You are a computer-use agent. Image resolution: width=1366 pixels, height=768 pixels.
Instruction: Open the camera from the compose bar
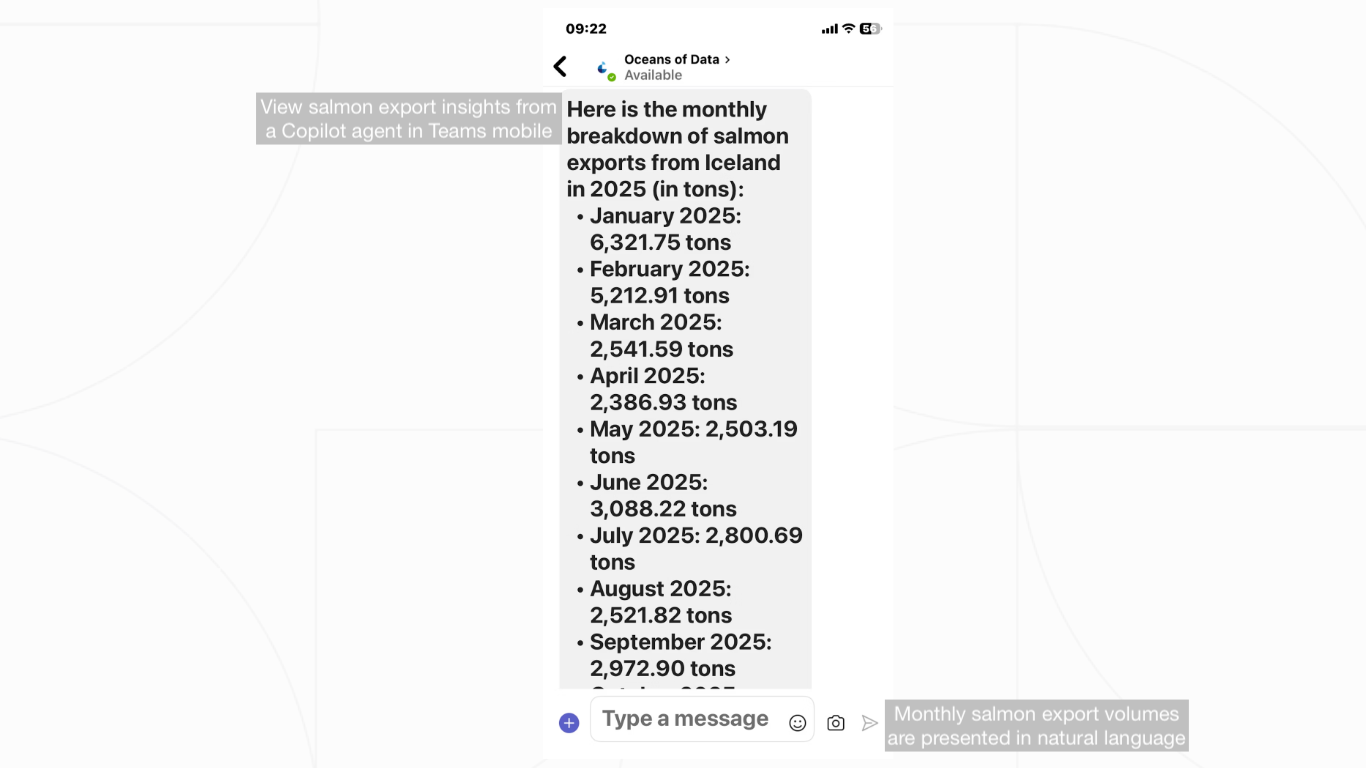[836, 723]
